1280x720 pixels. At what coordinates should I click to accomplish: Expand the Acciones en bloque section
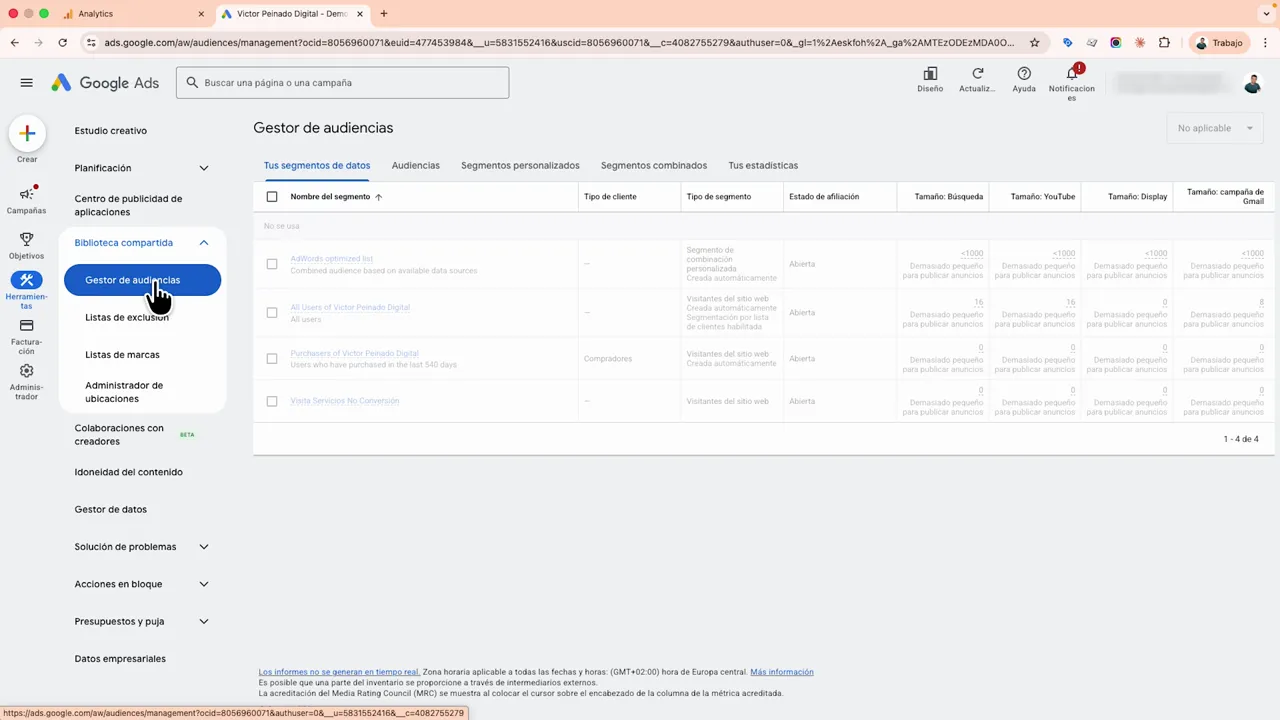[x=204, y=584]
